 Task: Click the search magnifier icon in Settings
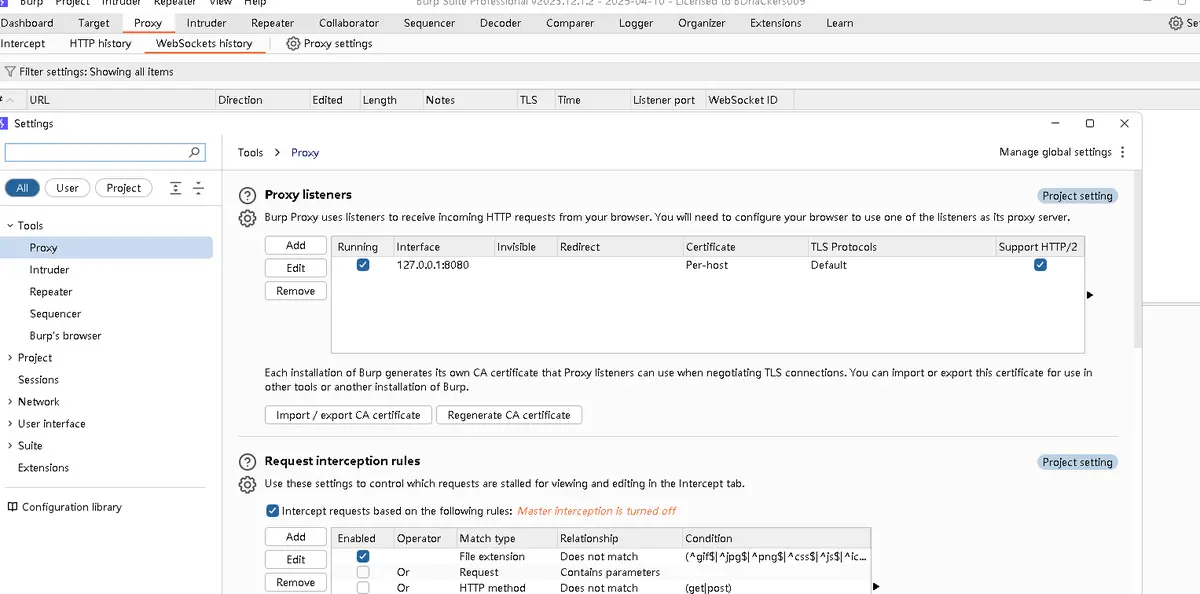click(x=195, y=152)
